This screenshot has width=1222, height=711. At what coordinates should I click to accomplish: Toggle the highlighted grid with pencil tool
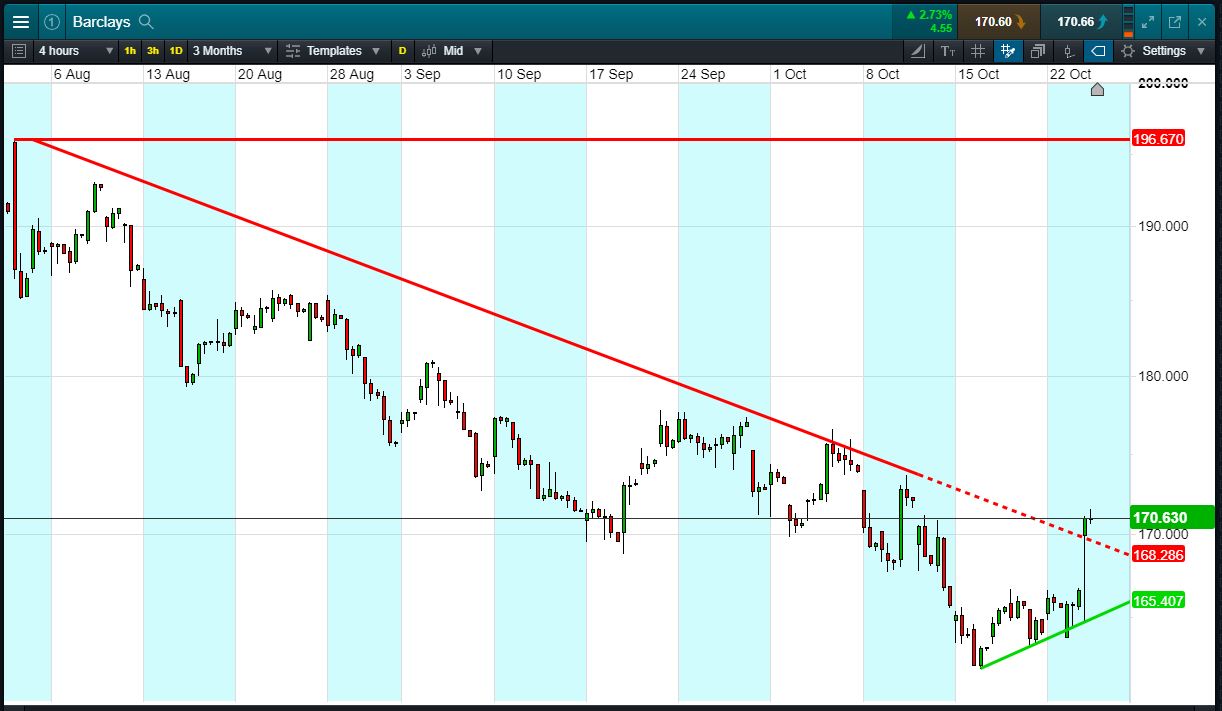1008,50
